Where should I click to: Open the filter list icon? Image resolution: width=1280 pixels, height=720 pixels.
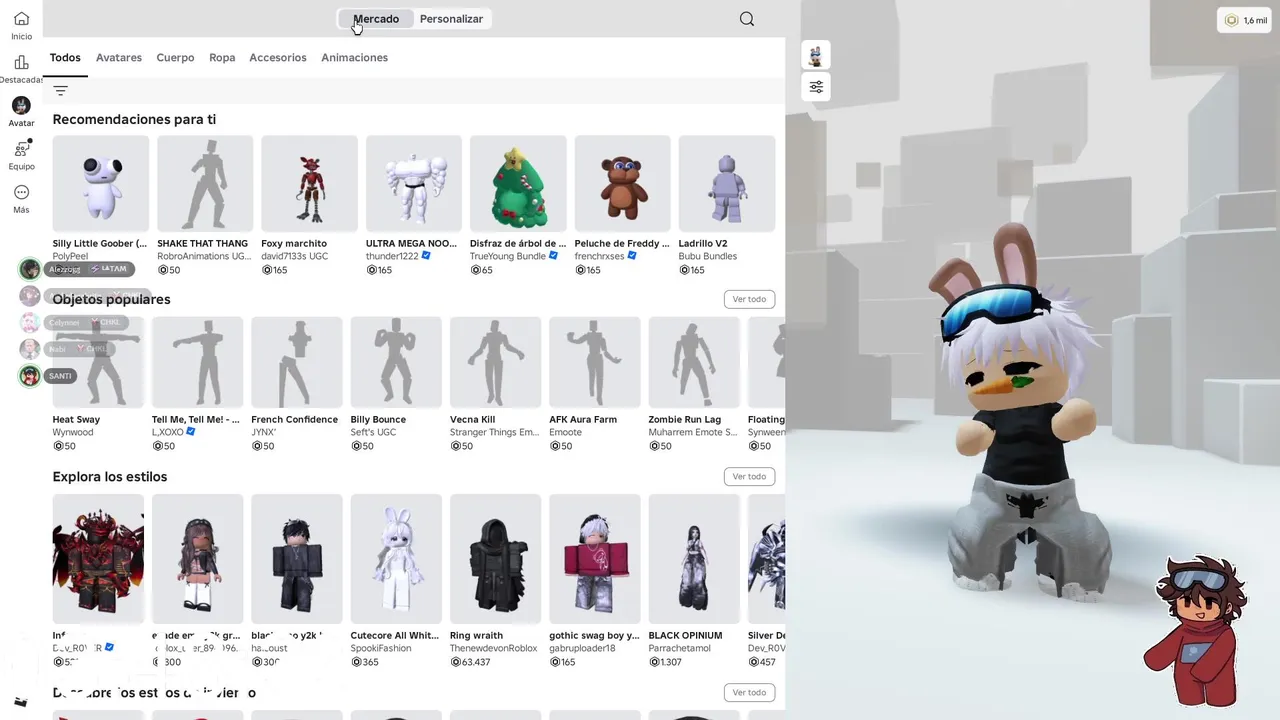point(60,91)
